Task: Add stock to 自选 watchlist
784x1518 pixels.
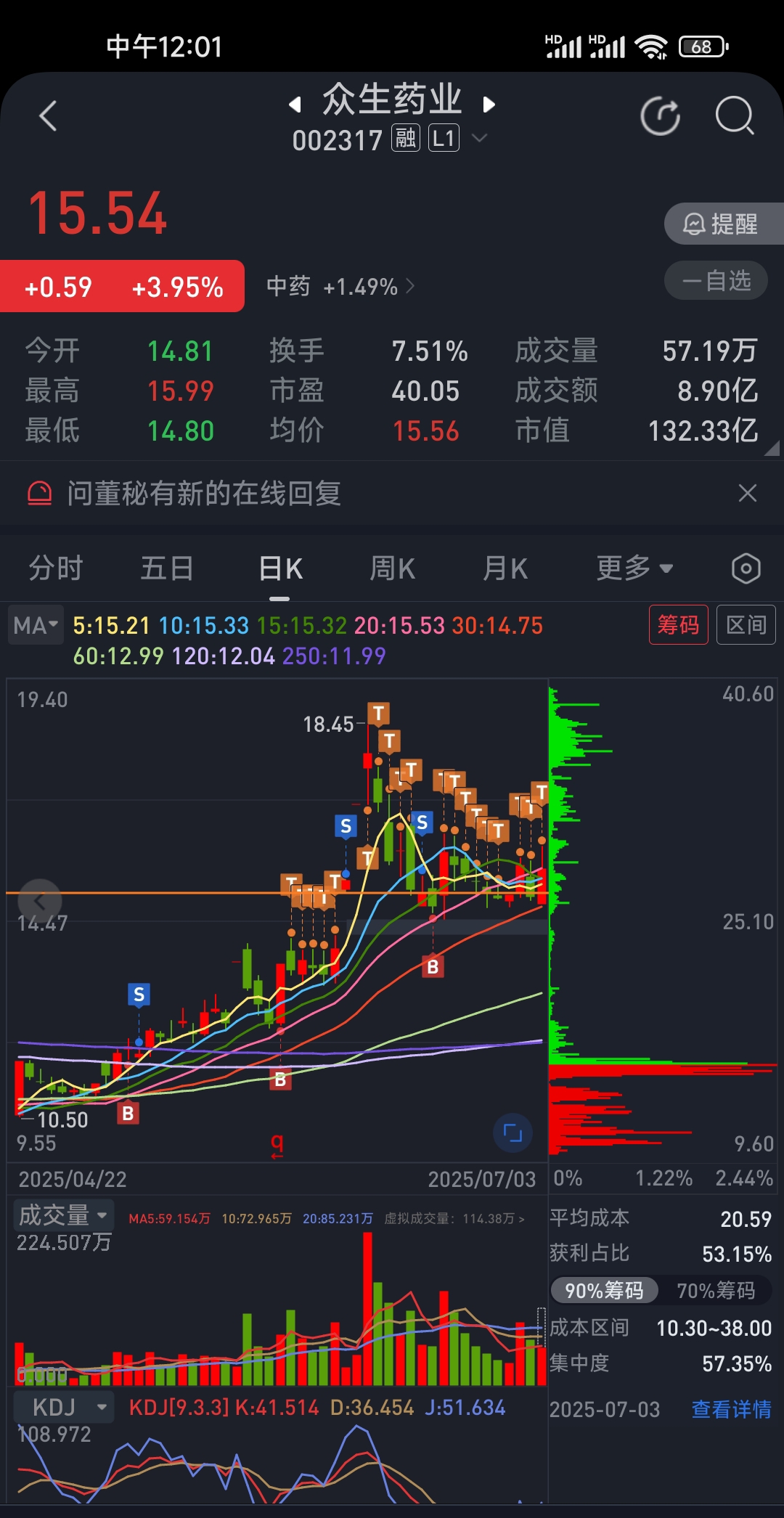Action: pyautogui.click(x=716, y=280)
